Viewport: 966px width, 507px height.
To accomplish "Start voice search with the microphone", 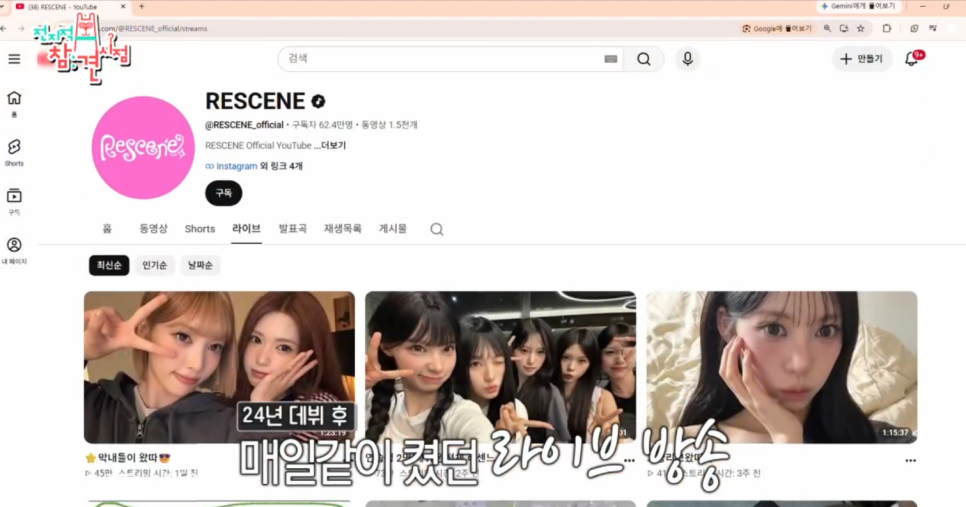I will coord(688,59).
